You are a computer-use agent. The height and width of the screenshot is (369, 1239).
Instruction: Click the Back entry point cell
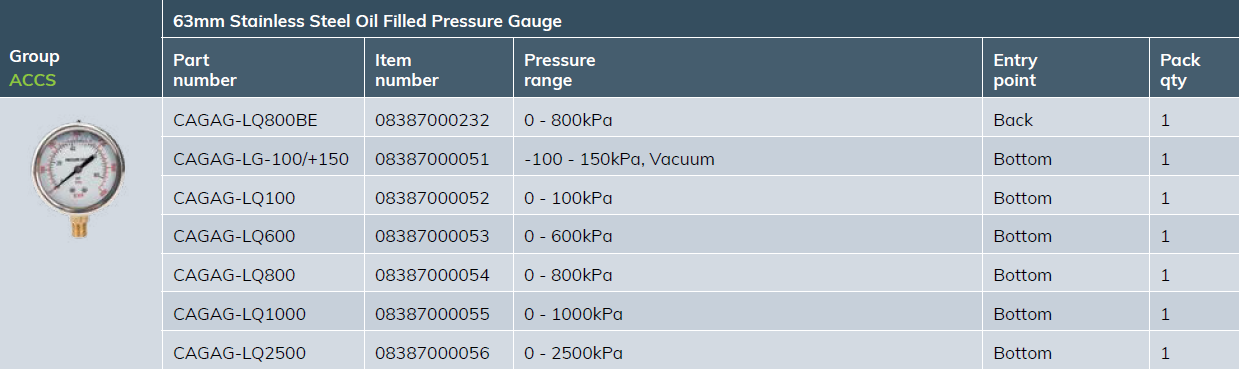pyautogui.click(x=1013, y=120)
